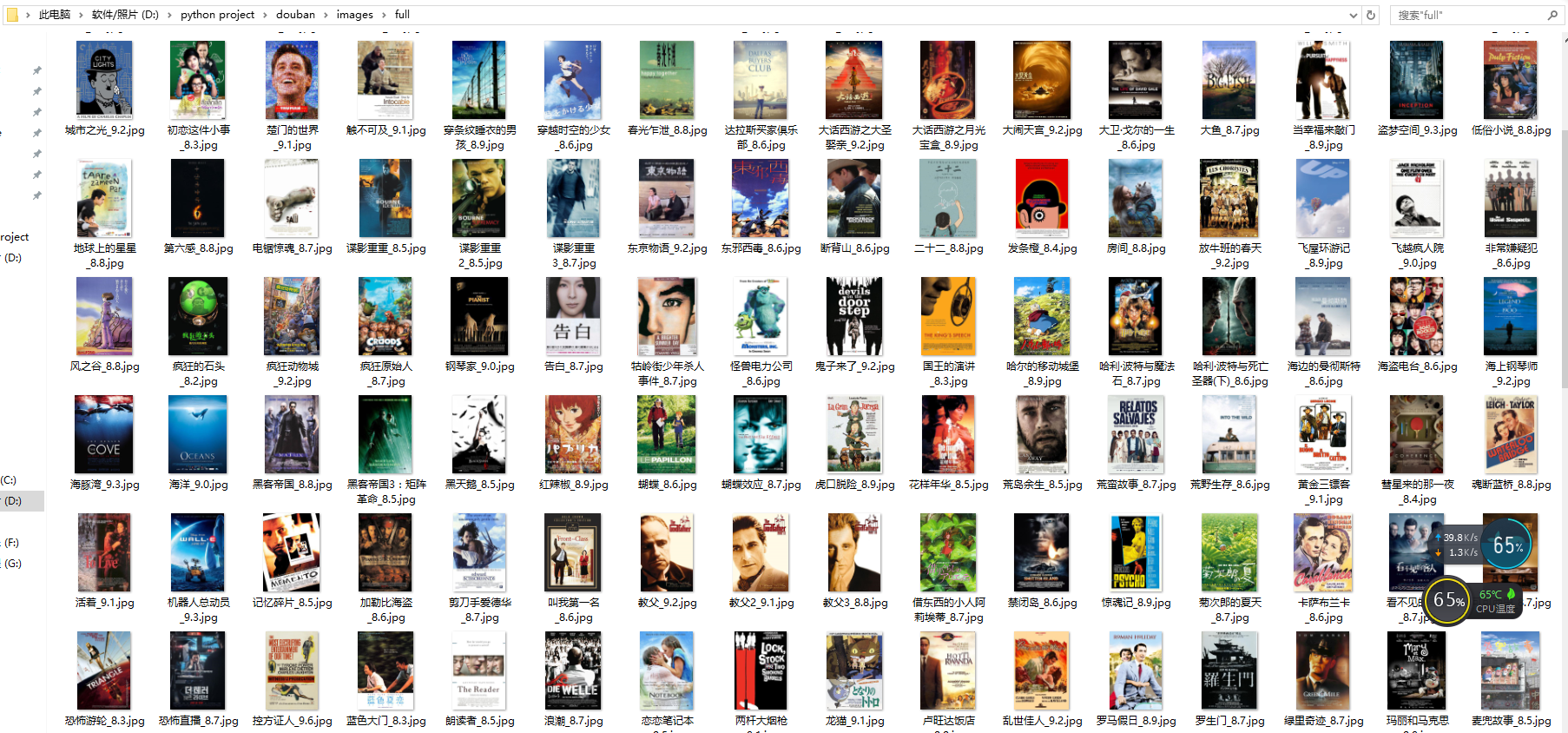Select 惊魂记_8.9.jpg poster
Screen dimensions: 1568x733
[1136, 552]
